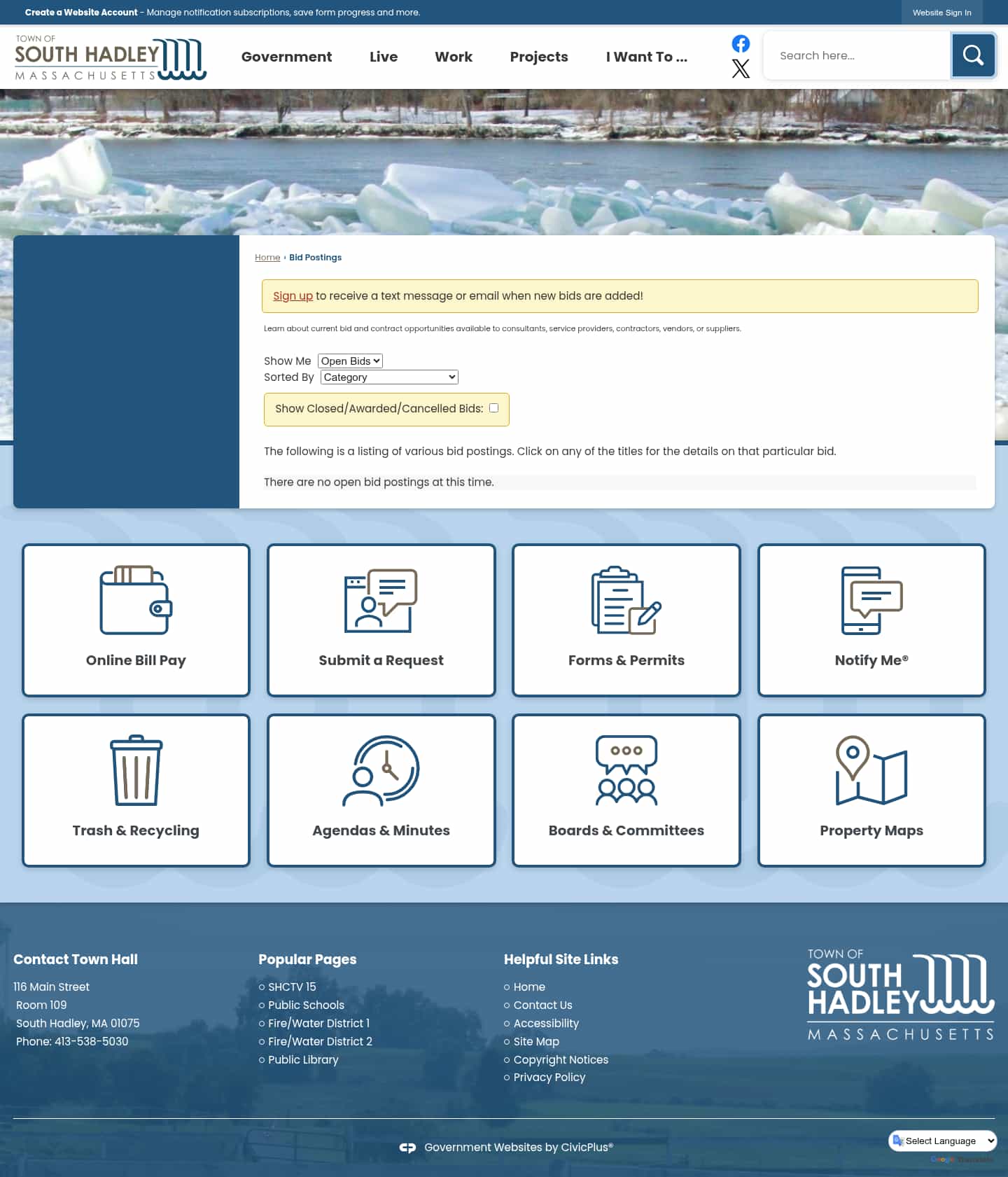Click the Website Sign In button

click(x=941, y=13)
